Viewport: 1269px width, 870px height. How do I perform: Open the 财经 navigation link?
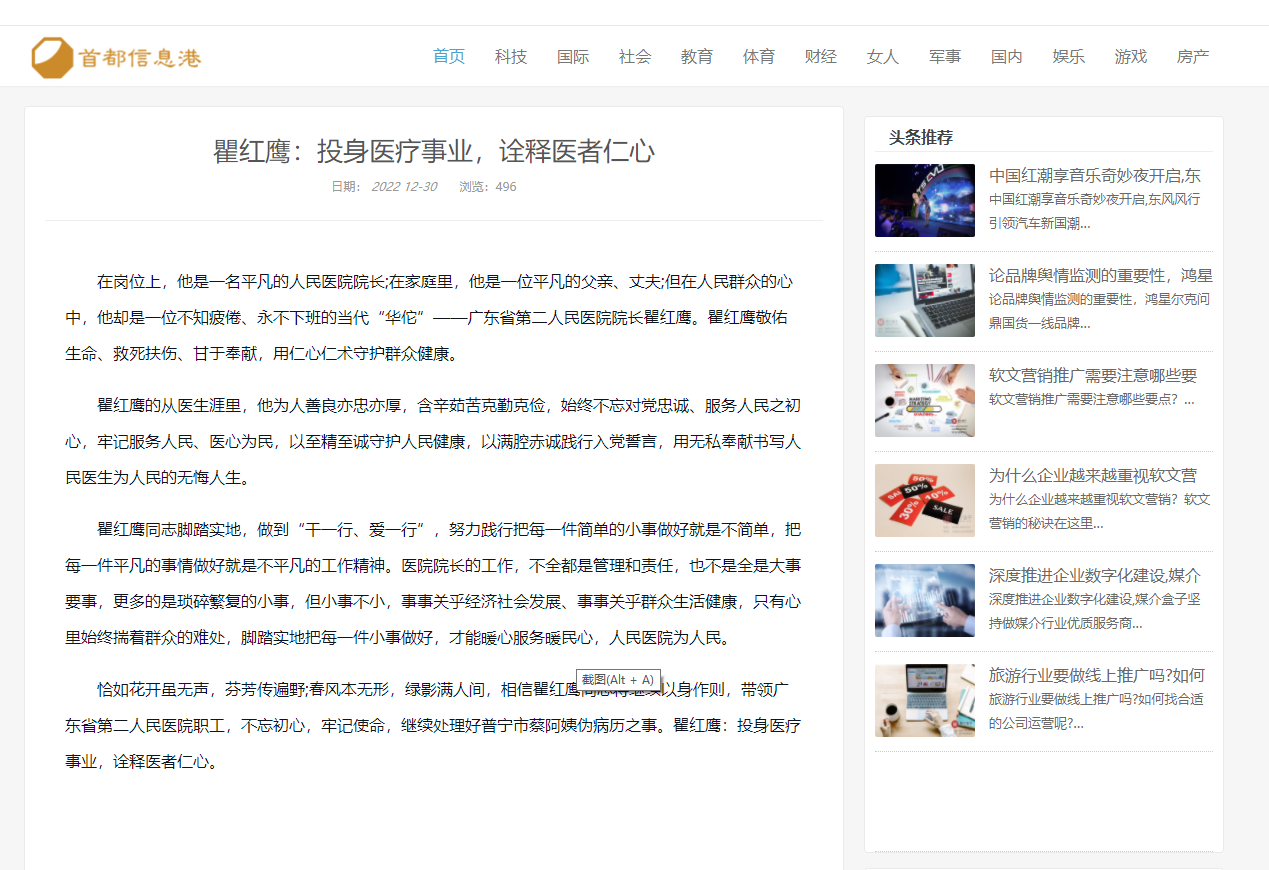(821, 56)
